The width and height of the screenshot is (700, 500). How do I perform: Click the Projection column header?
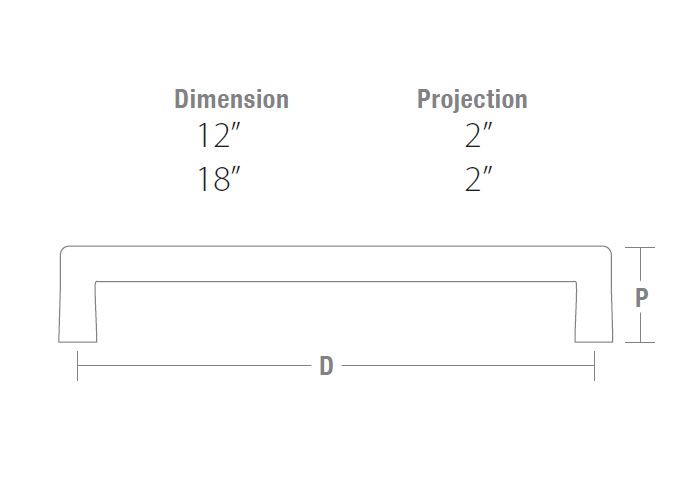[472, 99]
